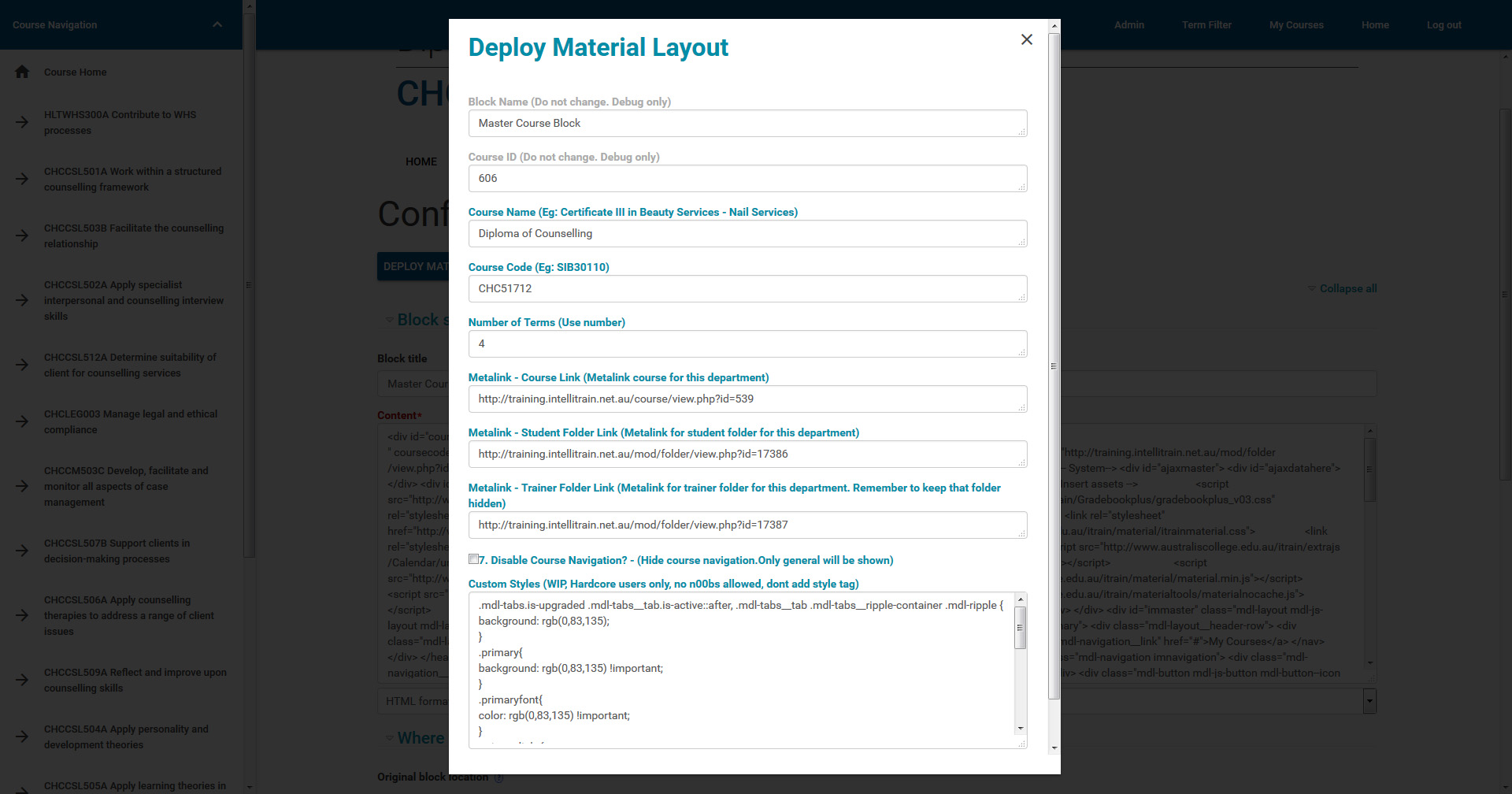
Task: Click arrow icon beside CHCCSL507B Support clients
Action: (22, 551)
